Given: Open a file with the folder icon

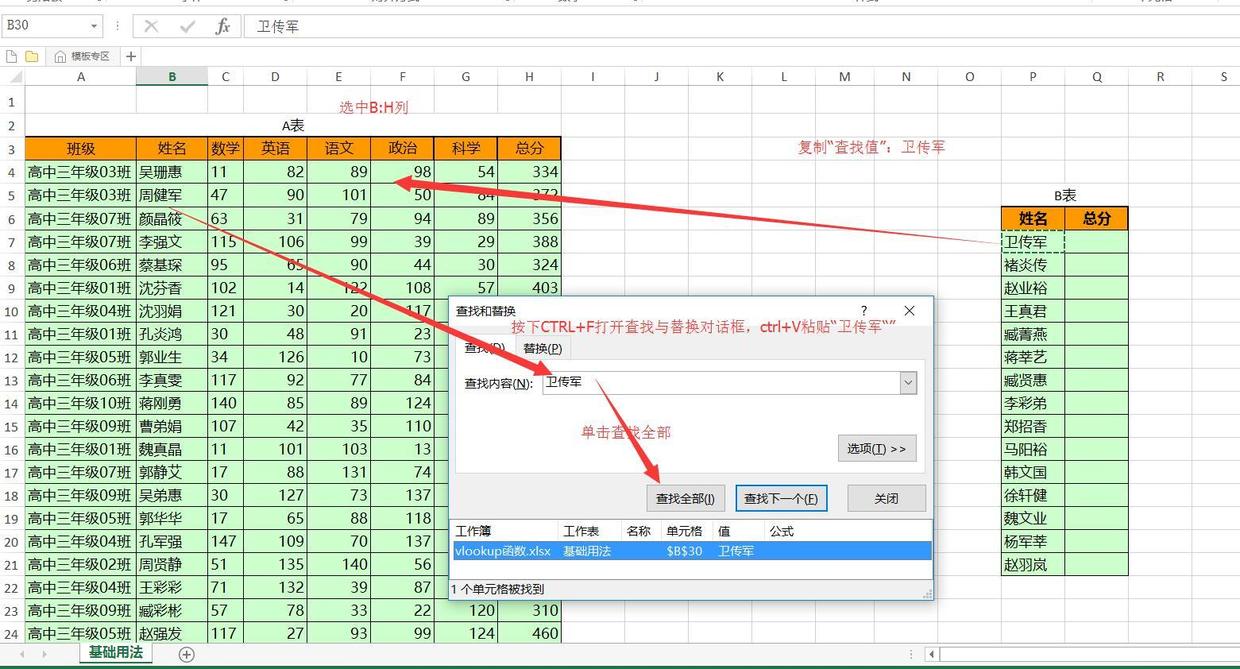Looking at the screenshot, I should [x=33, y=55].
